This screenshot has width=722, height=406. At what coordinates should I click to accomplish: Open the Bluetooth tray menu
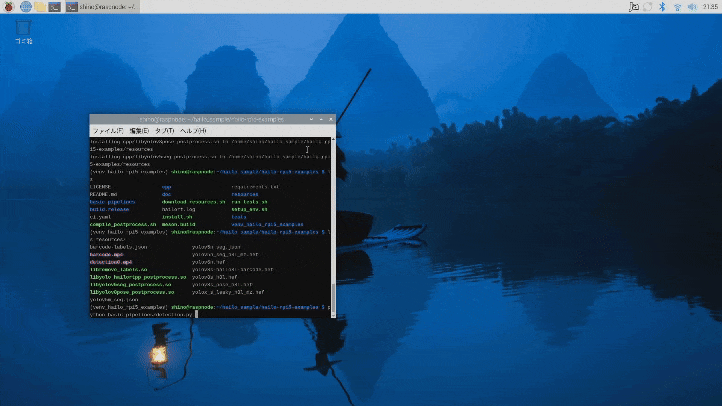pyautogui.click(x=662, y=6)
